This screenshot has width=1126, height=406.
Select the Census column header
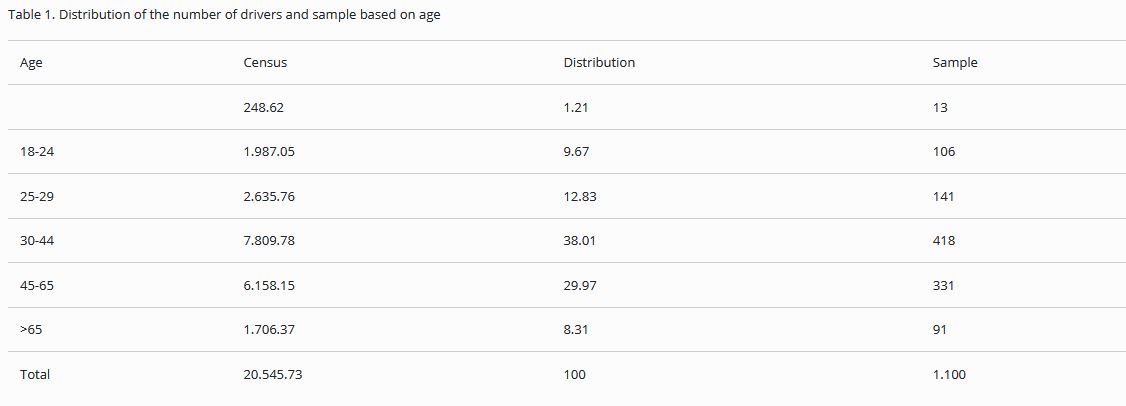point(265,63)
